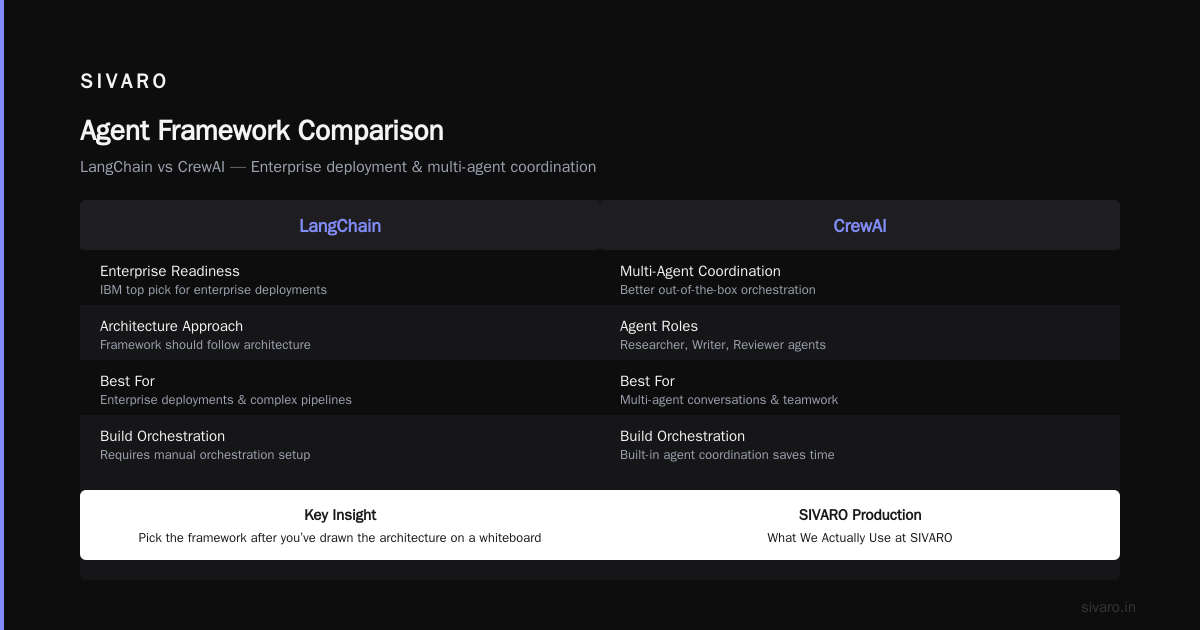The height and width of the screenshot is (630, 1200).
Task: Select the CrewAI column header
Action: 860,225
